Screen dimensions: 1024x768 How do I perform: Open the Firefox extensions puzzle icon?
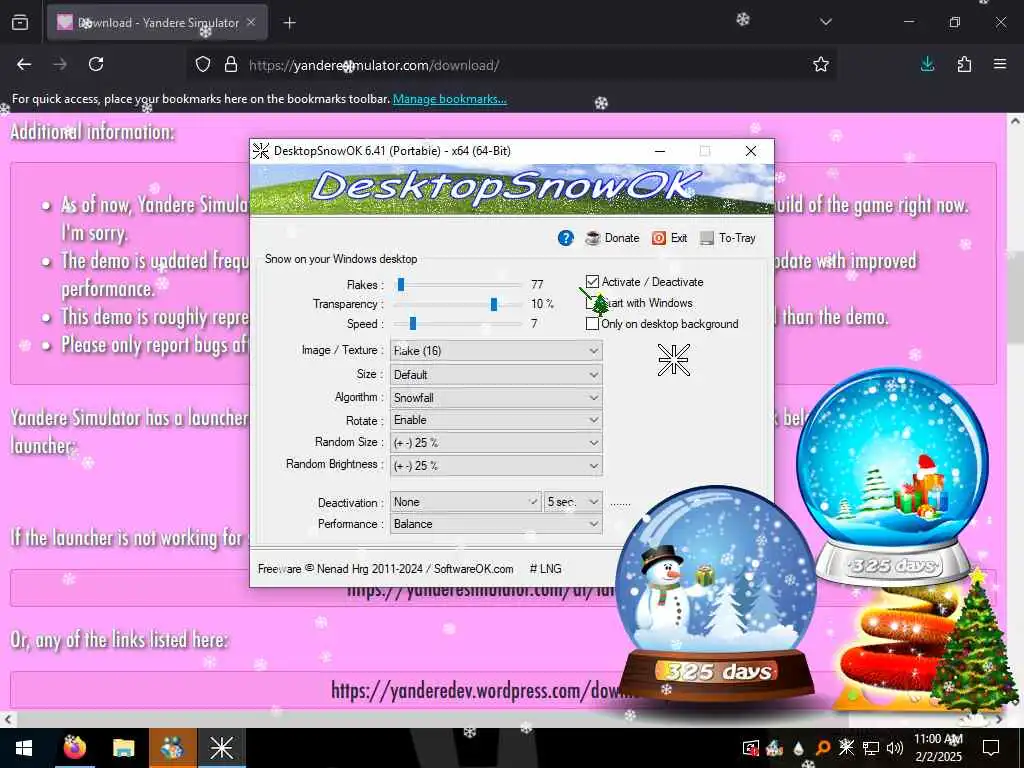[x=964, y=64]
